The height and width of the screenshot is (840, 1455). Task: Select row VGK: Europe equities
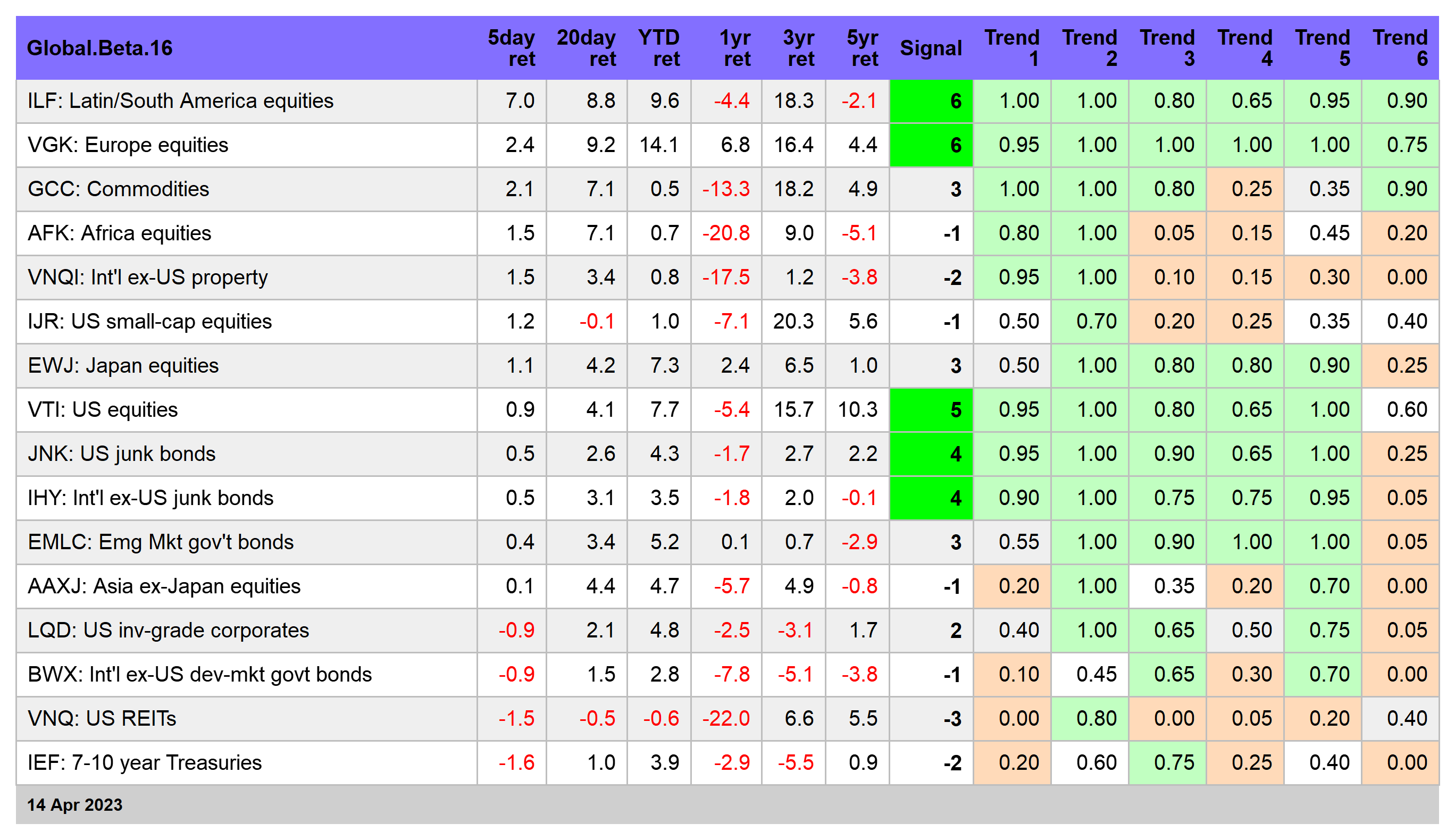point(727,145)
